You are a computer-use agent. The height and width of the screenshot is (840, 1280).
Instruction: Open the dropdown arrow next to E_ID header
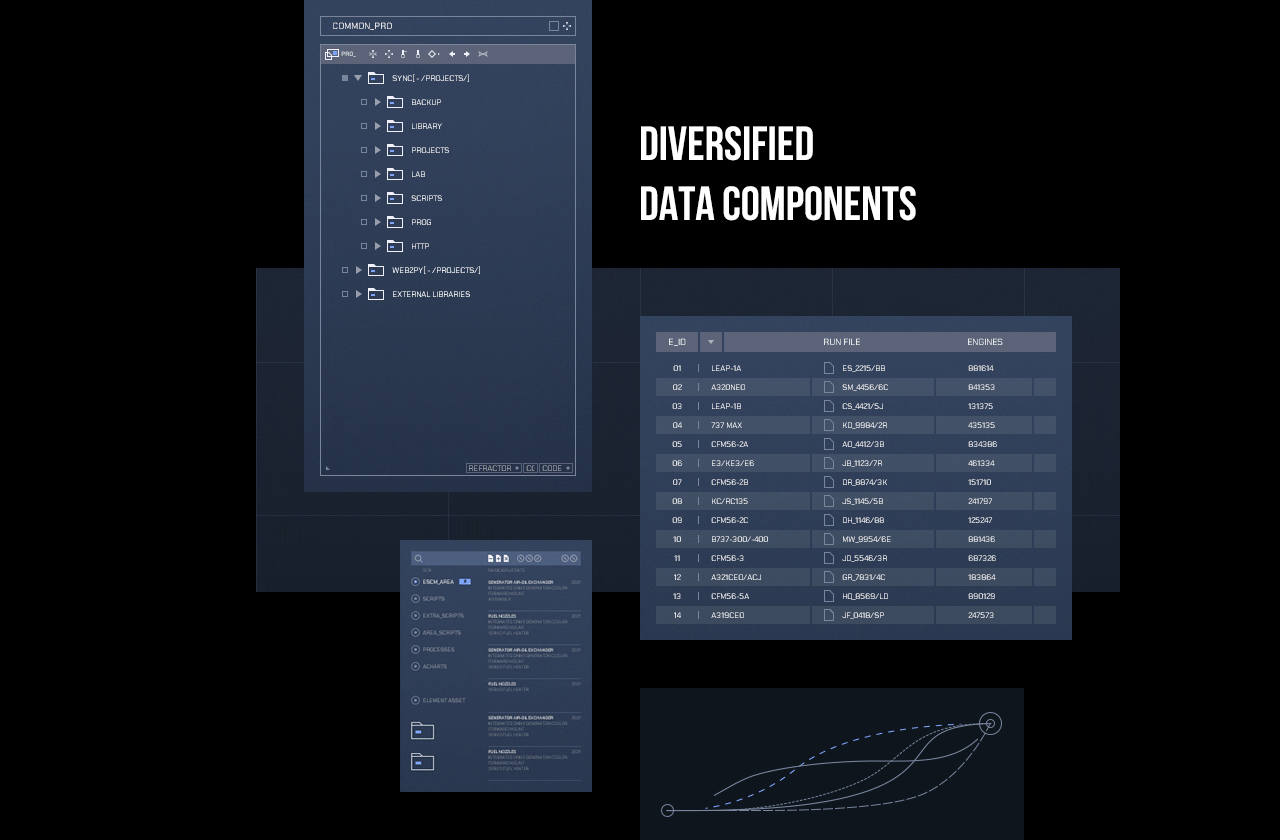pyautogui.click(x=711, y=342)
